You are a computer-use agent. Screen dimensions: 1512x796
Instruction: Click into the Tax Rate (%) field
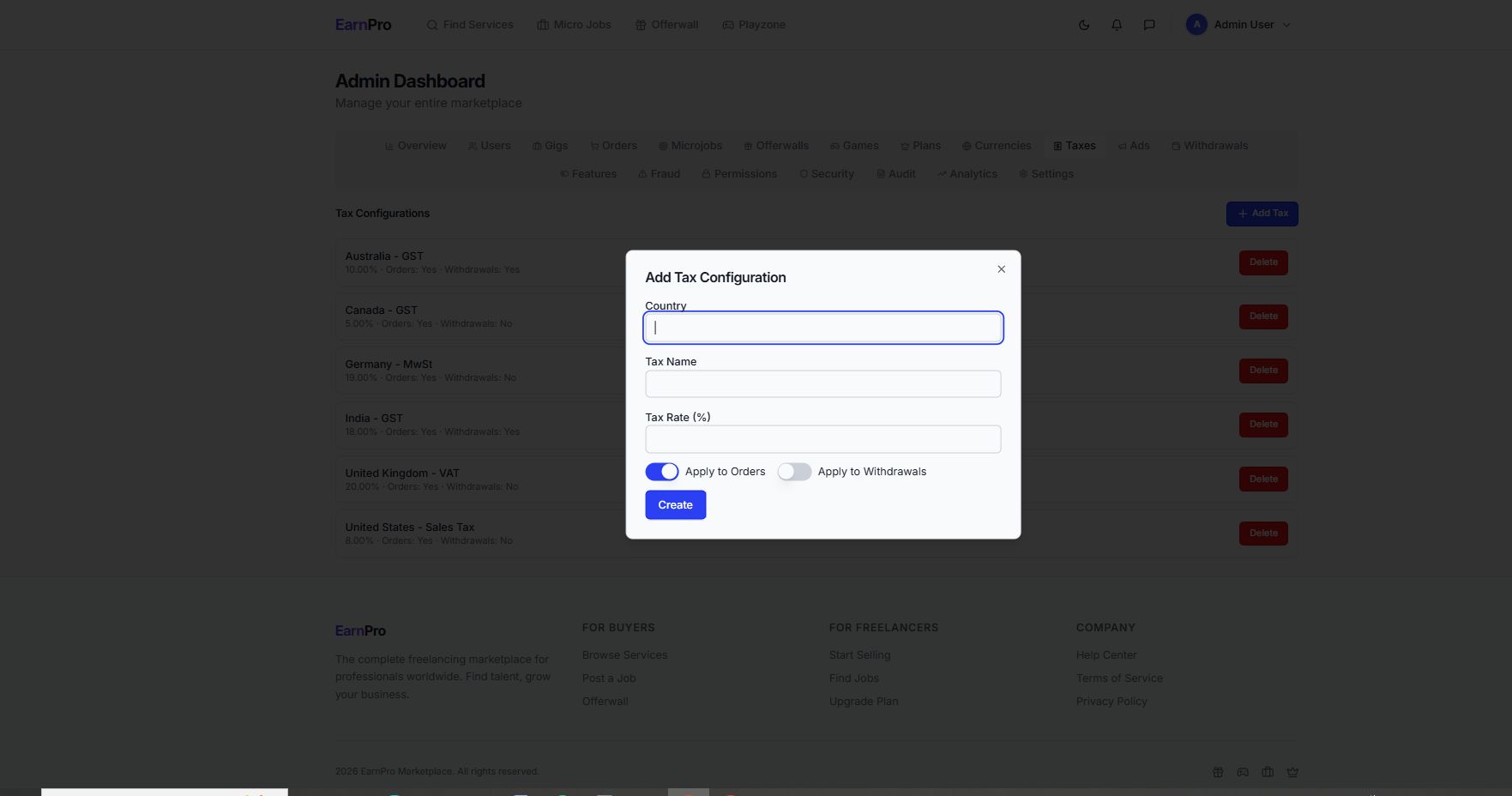[822, 439]
